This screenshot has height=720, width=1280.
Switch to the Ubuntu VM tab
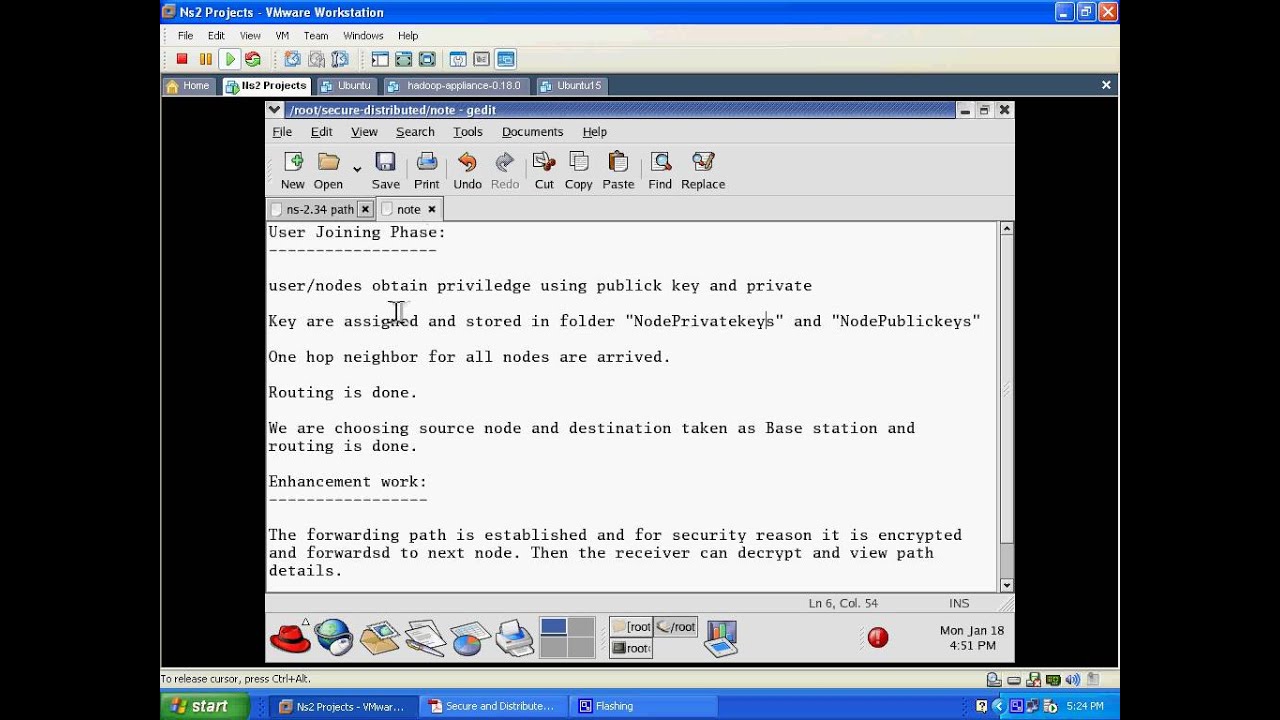pos(346,86)
